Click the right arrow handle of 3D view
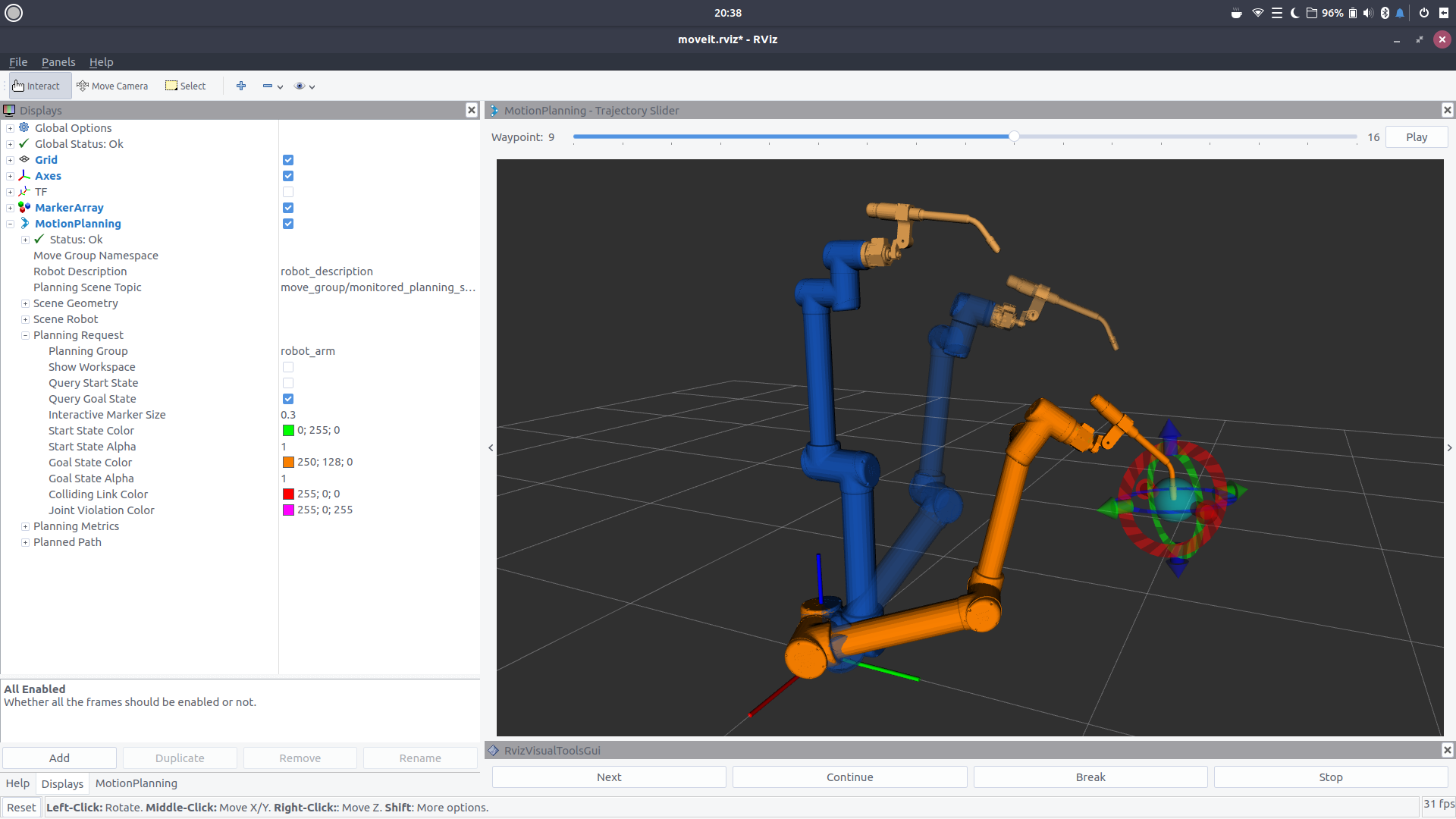The width and height of the screenshot is (1456, 819). [x=1449, y=447]
